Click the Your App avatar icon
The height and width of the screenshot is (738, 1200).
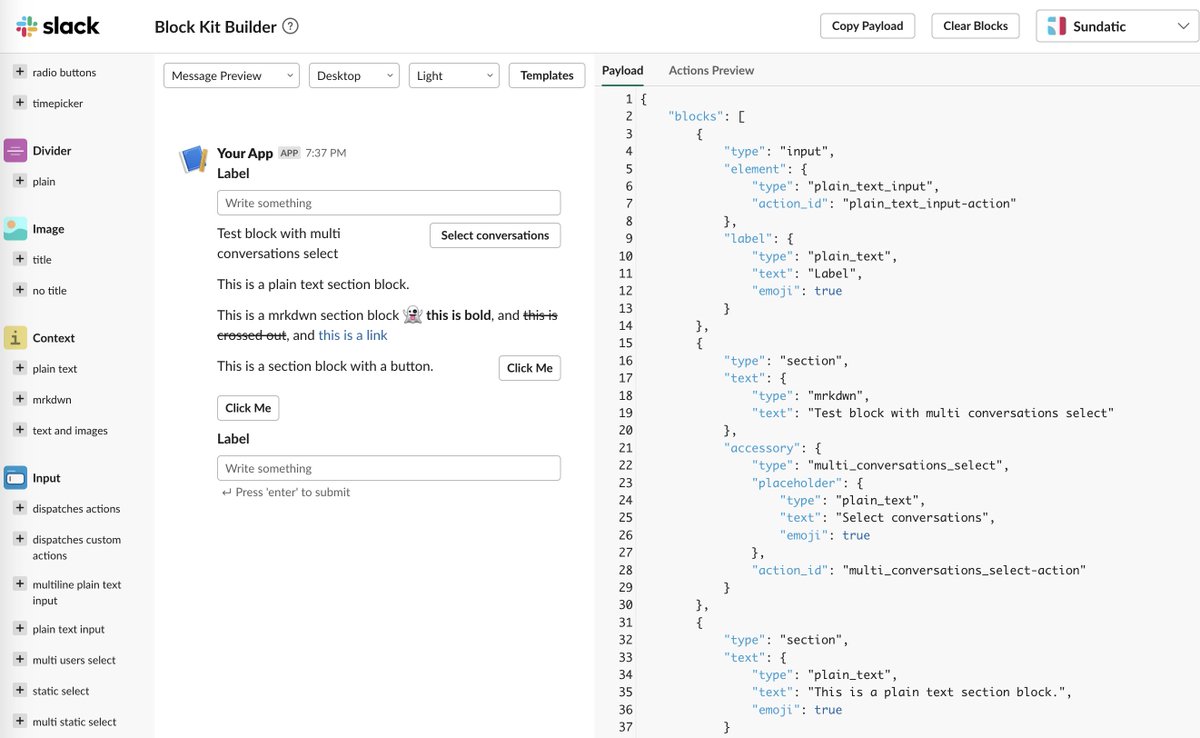(192, 159)
